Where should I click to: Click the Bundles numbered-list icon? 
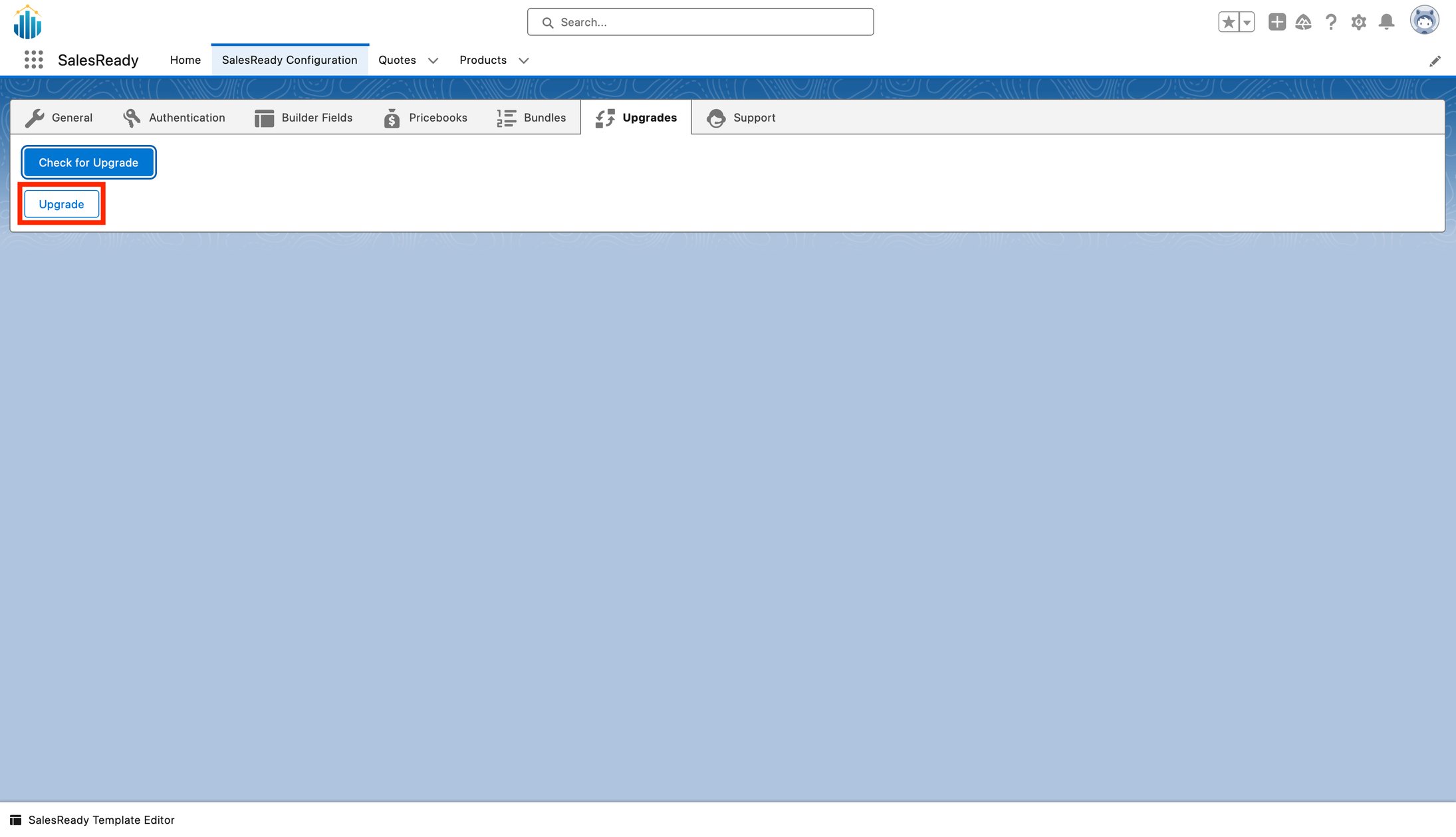pyautogui.click(x=505, y=118)
